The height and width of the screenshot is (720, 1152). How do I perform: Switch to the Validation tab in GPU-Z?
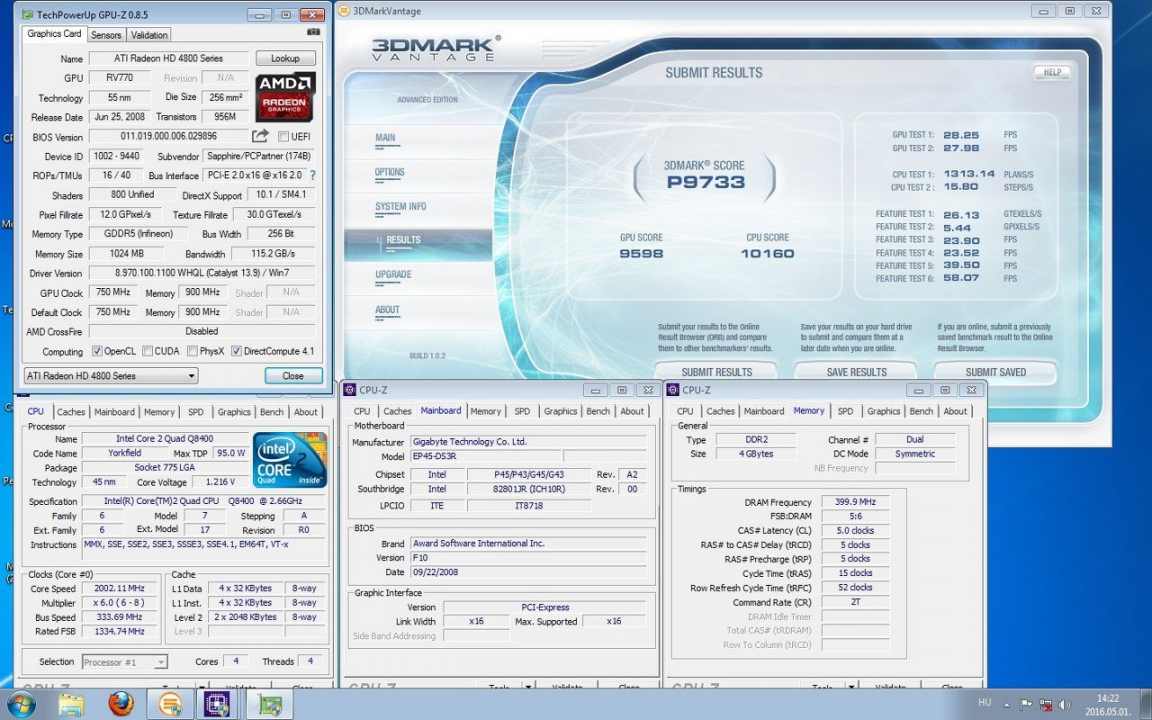tap(149, 35)
